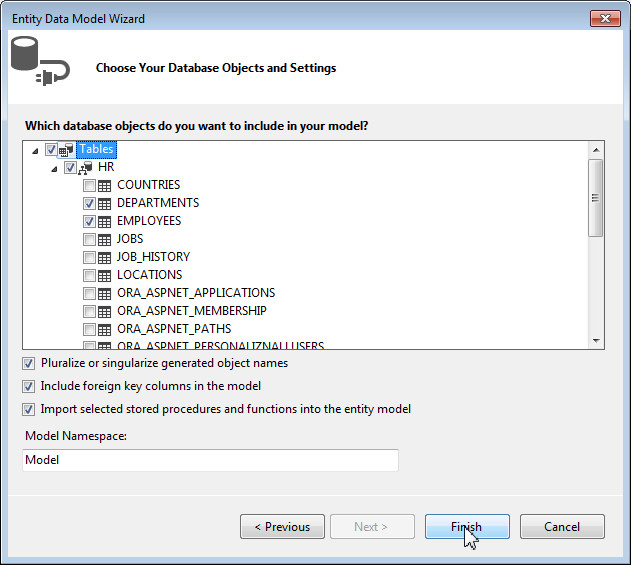Image resolution: width=631 pixels, height=565 pixels.
Task: Uncheck the DEPARTMENTS table checkbox
Action: point(89,204)
